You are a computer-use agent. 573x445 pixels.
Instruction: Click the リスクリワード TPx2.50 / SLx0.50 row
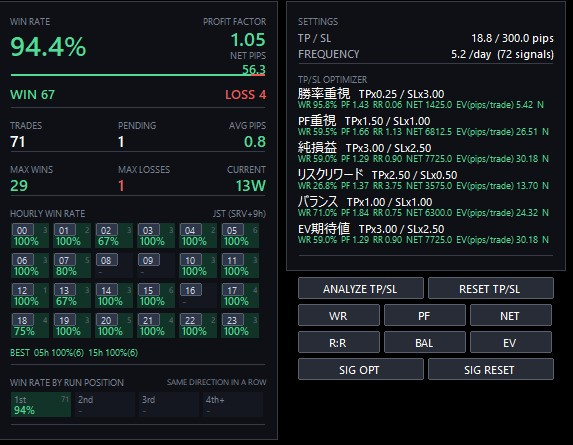point(423,180)
